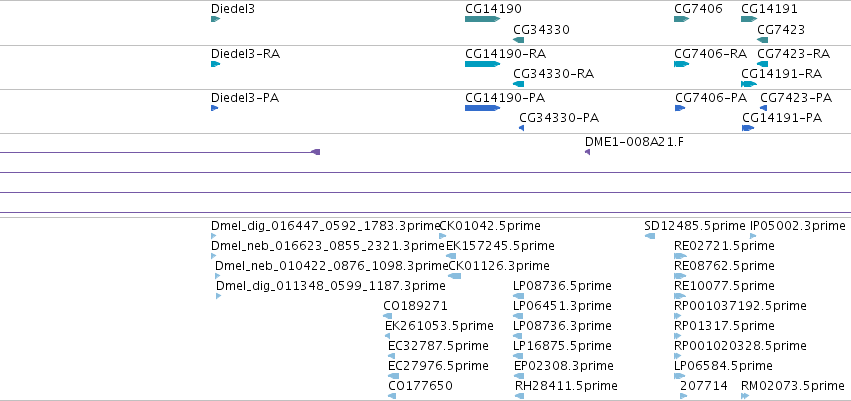851x401 pixels.
Task: Click the Diedel3-PA protein label
Action: [x=245, y=98]
